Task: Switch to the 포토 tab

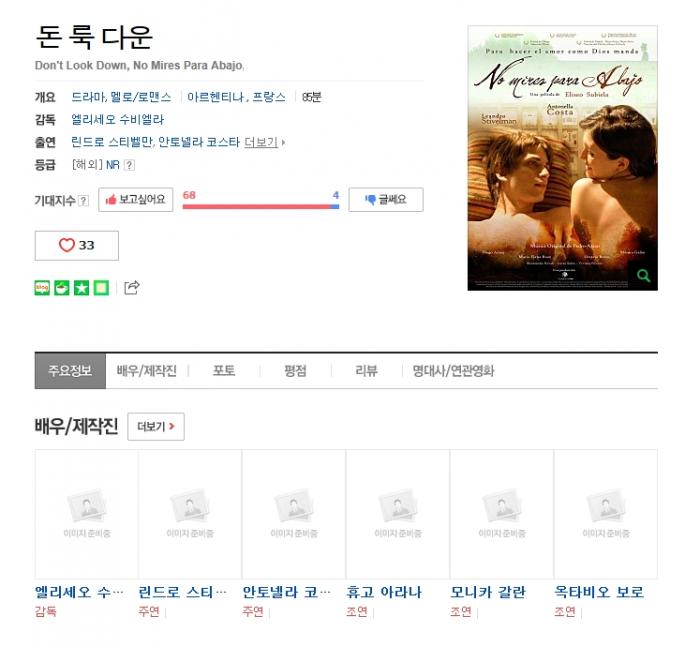Action: tap(224, 371)
